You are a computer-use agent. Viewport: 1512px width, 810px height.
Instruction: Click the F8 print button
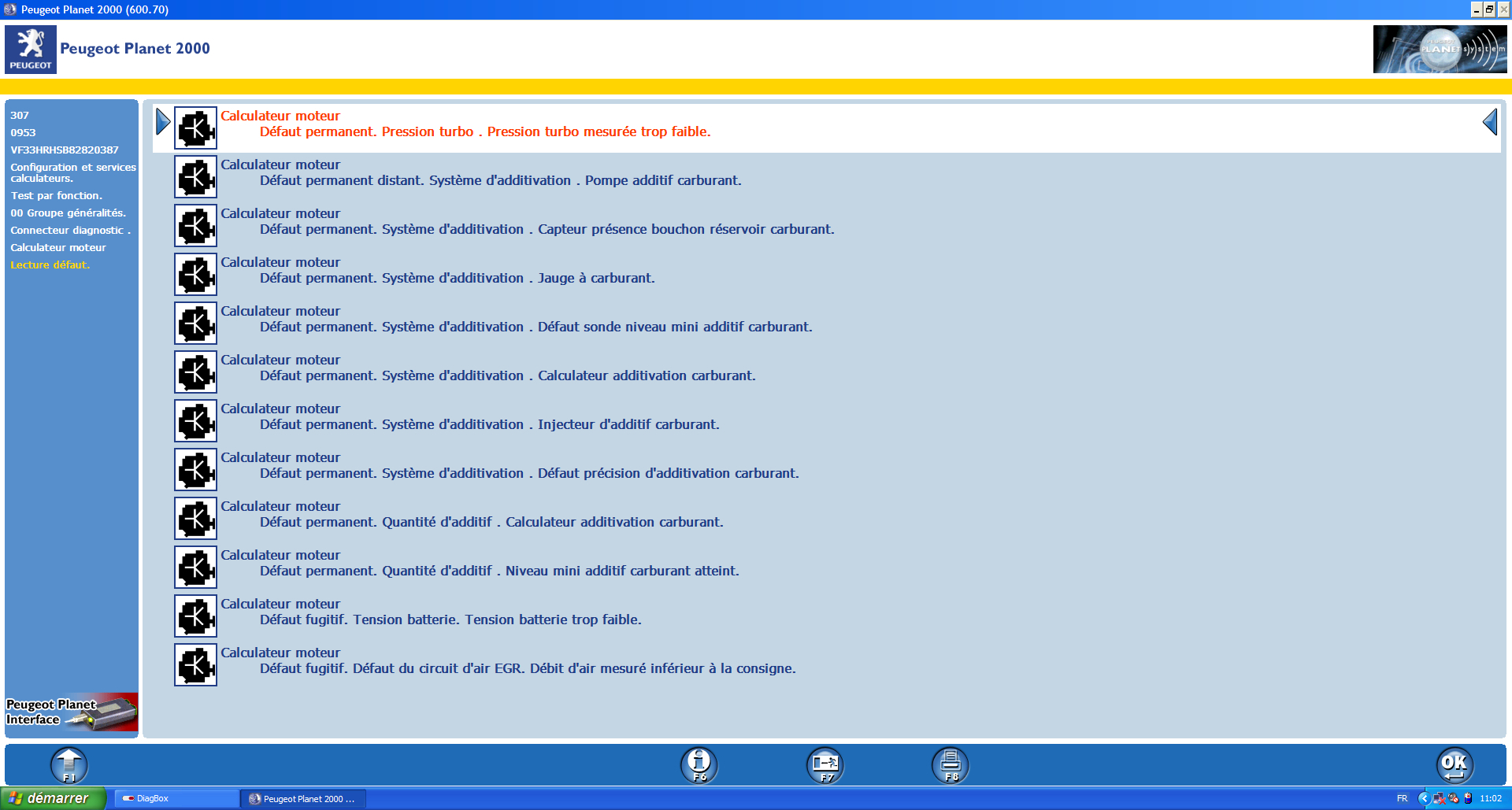(x=951, y=765)
